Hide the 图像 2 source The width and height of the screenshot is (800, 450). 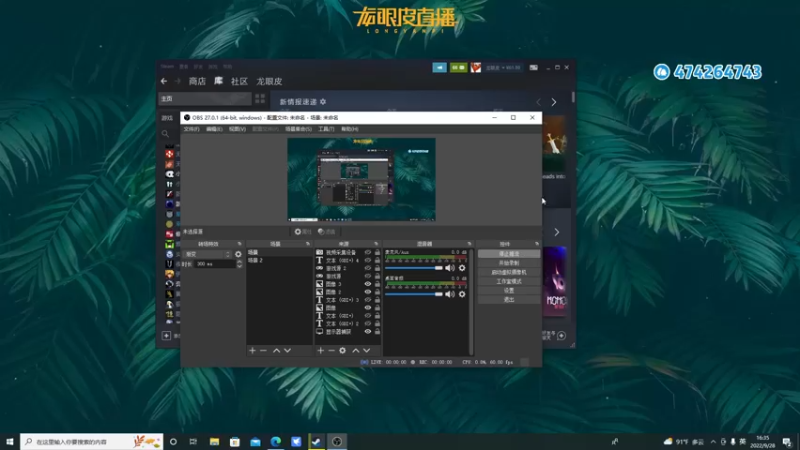pos(368,292)
